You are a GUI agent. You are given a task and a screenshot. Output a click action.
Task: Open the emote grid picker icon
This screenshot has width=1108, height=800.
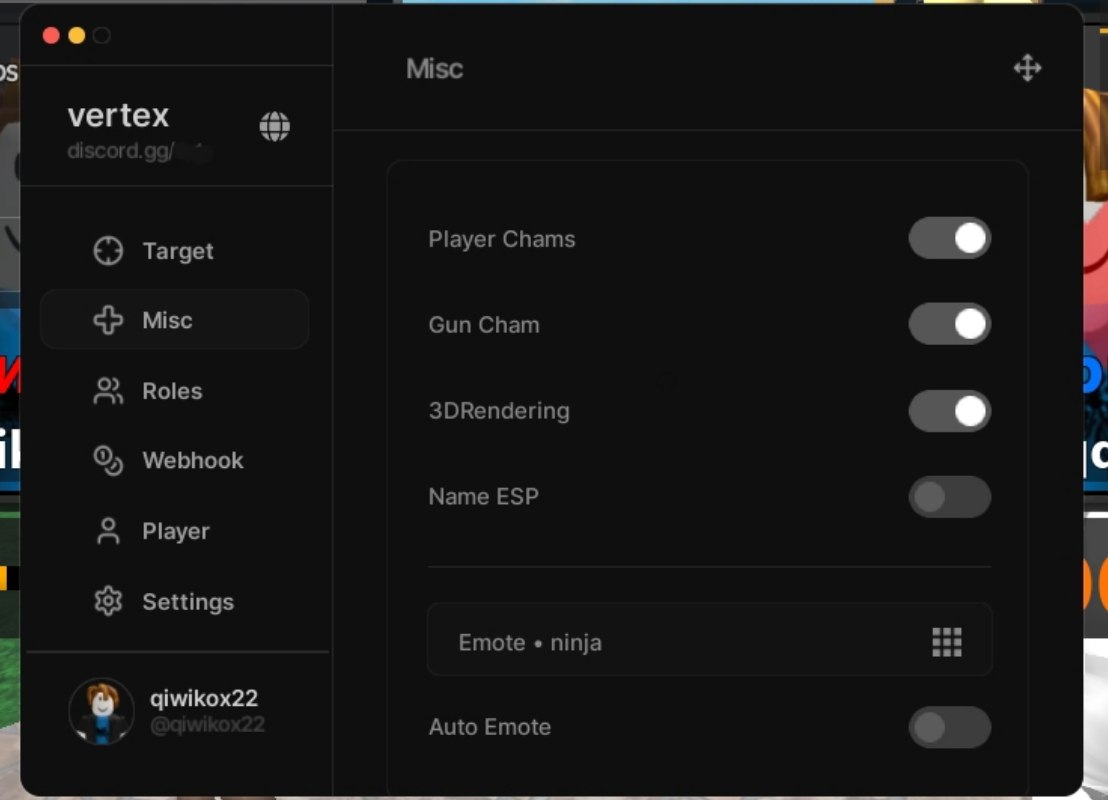click(x=947, y=642)
